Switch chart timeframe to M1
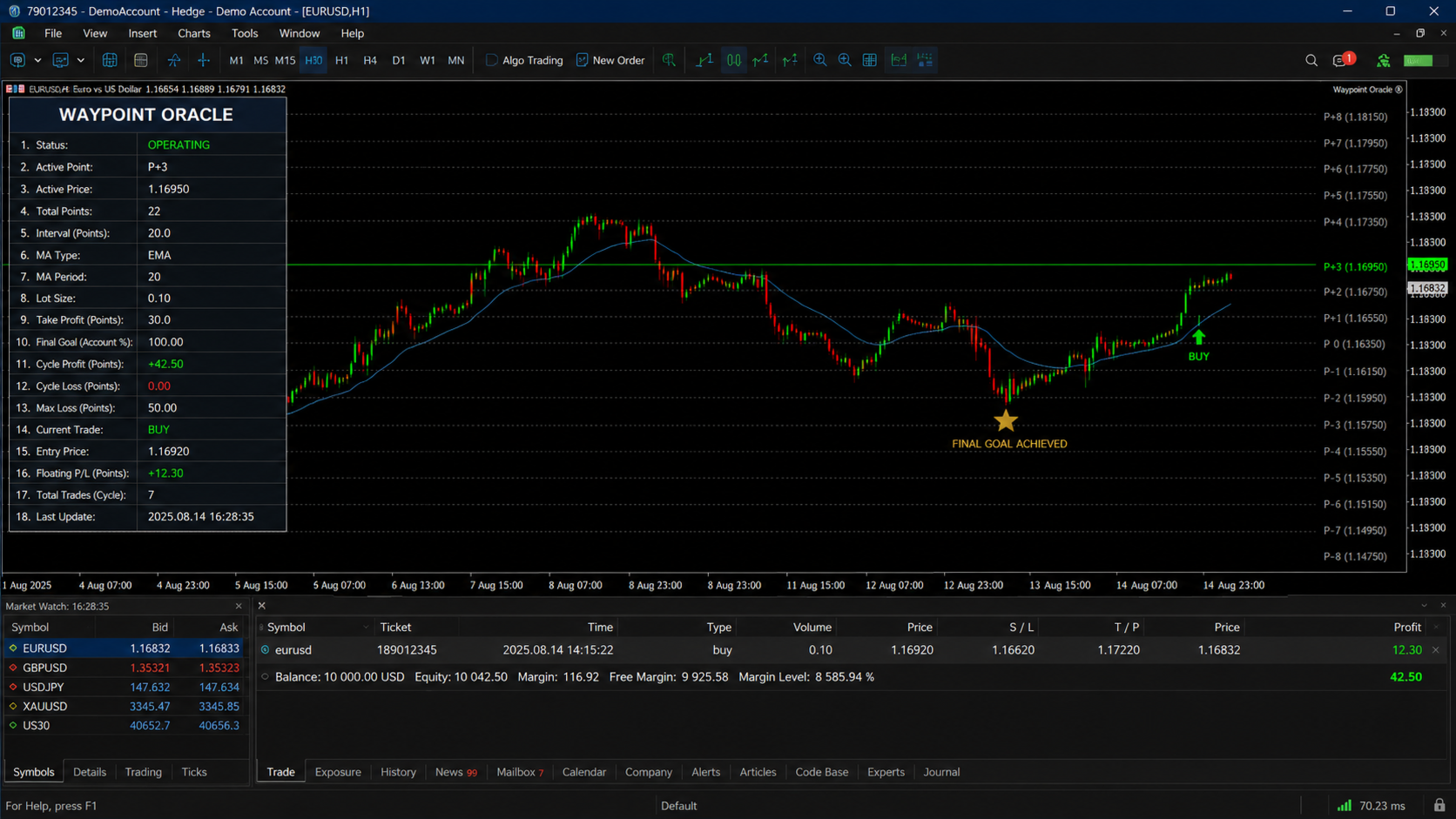Image resolution: width=1456 pixels, height=819 pixels. pos(236,60)
